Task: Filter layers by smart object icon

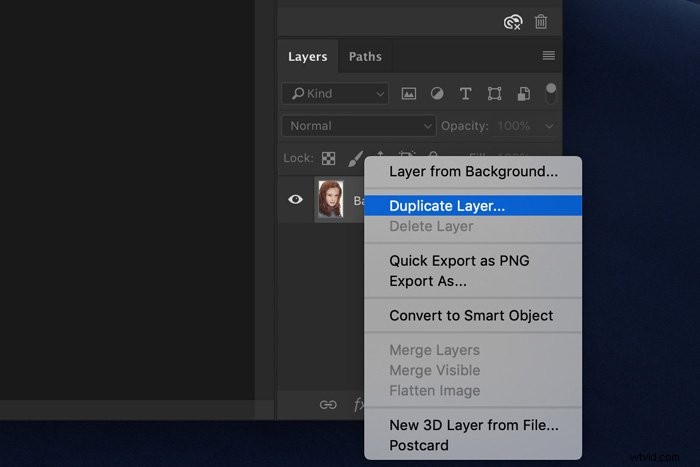Action: pyautogui.click(x=522, y=94)
